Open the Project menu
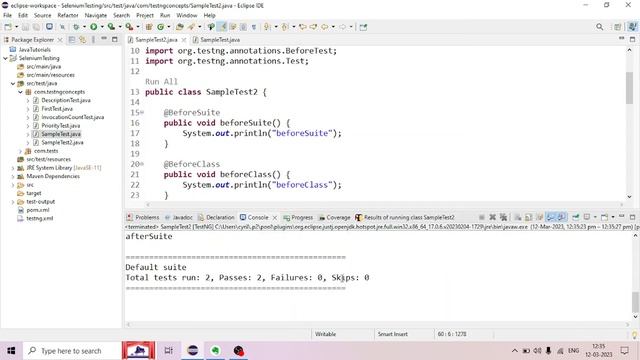The height and width of the screenshot is (360, 640). pos(145,15)
